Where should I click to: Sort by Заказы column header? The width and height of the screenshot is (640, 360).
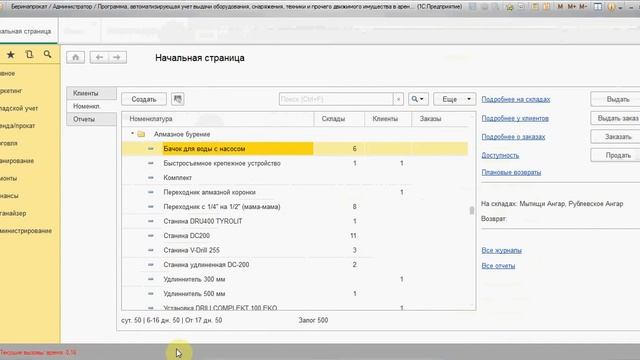(440, 119)
